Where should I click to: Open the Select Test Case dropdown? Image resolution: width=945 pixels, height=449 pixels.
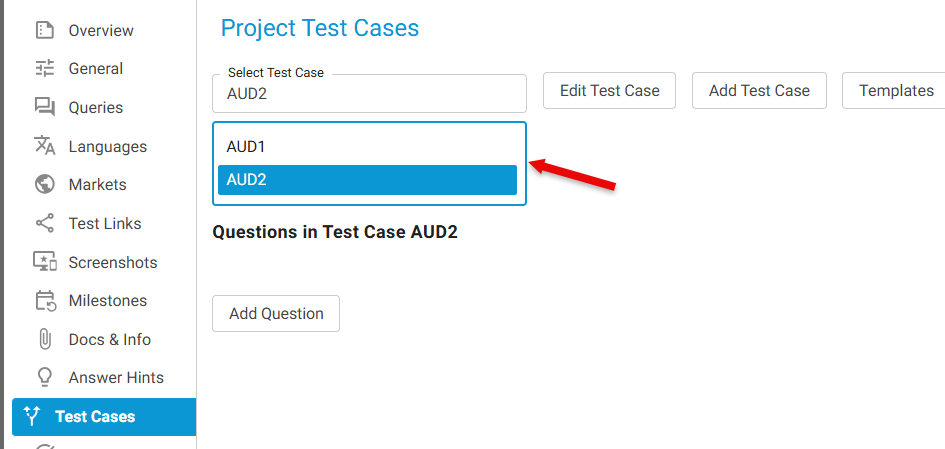coord(369,94)
